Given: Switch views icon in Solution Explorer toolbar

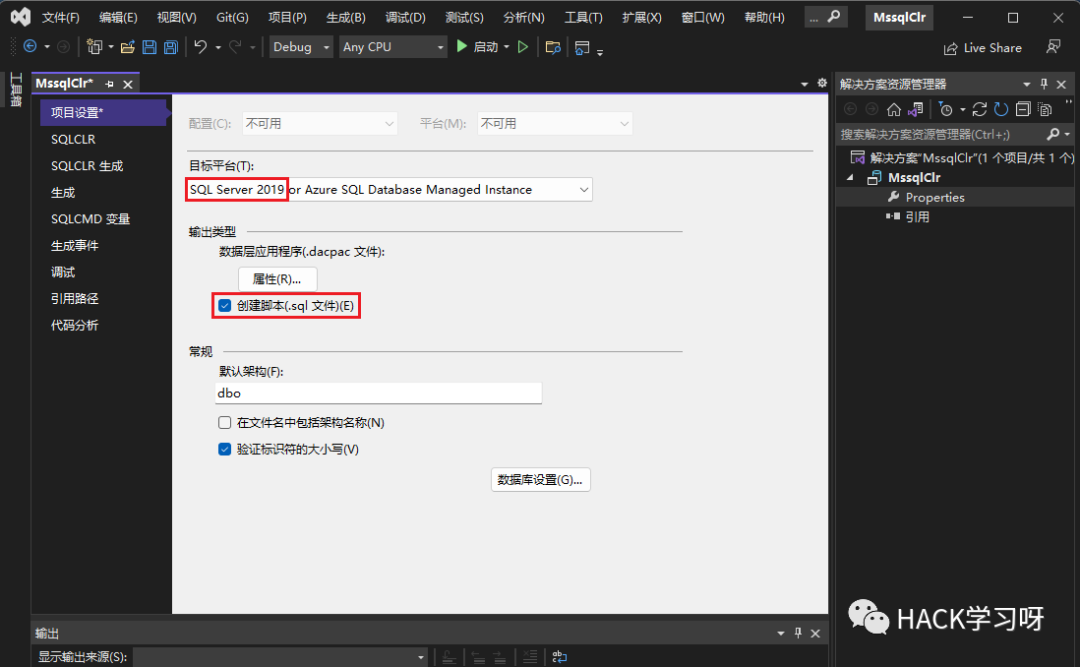Looking at the screenshot, I should [915, 110].
